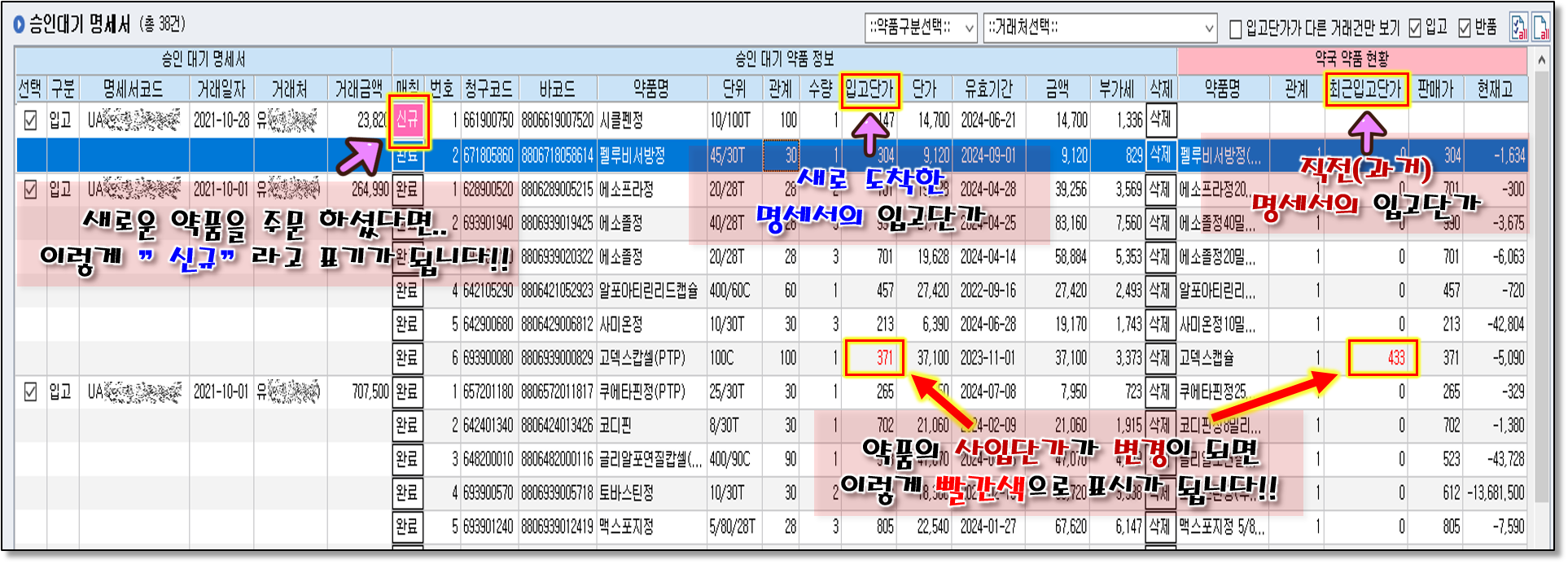Deselect the statement dated 2021-10-28

[x=30, y=120]
